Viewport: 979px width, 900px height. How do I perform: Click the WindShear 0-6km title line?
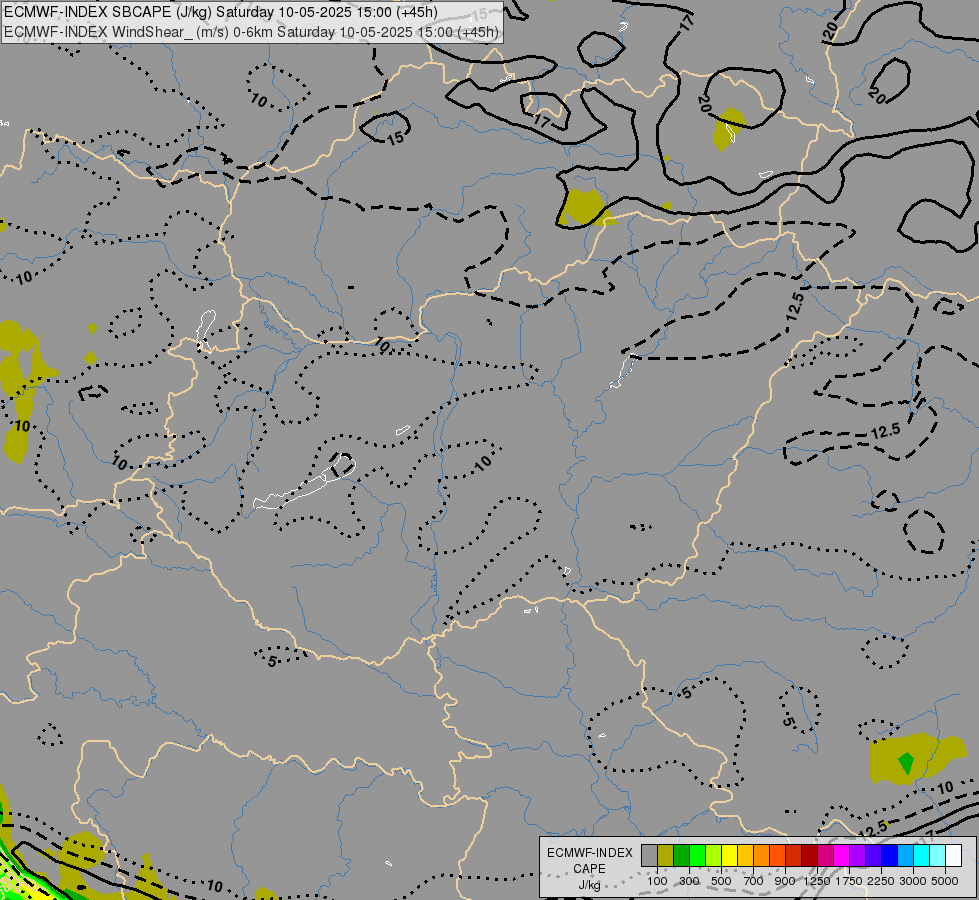pyautogui.click(x=251, y=32)
